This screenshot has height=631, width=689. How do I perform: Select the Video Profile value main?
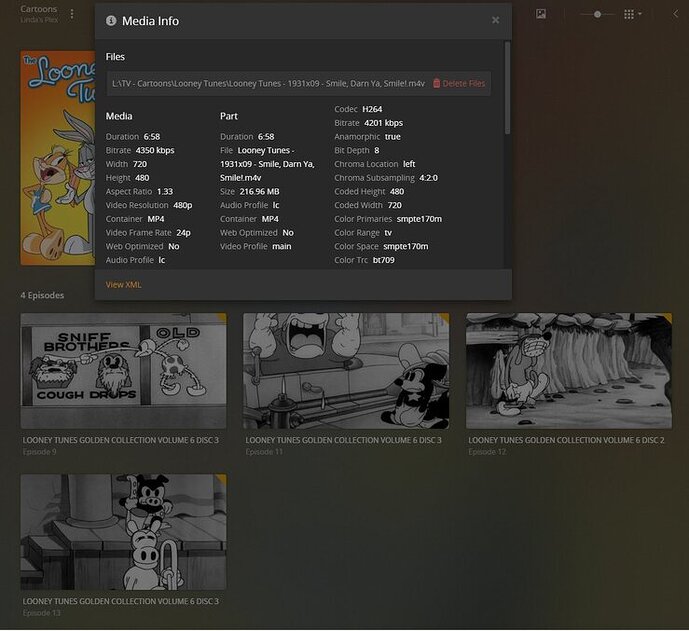(282, 247)
